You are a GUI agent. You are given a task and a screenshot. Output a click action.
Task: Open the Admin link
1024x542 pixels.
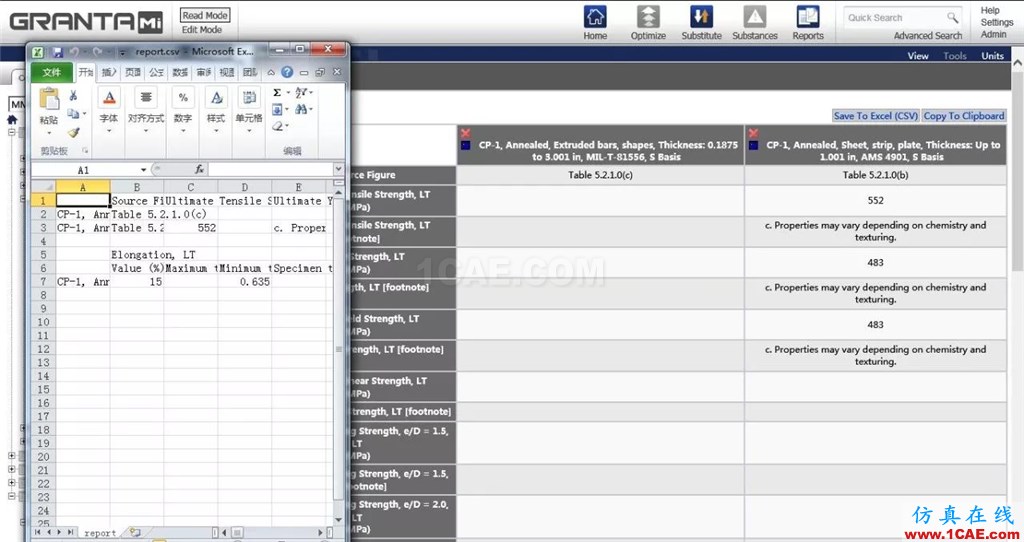pyautogui.click(x=993, y=34)
